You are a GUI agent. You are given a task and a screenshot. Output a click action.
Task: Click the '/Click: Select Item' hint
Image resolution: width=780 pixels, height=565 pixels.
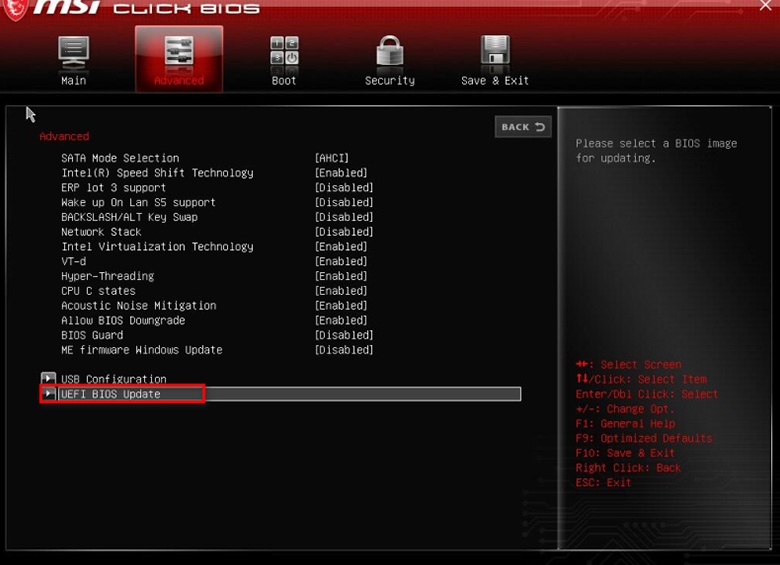click(x=641, y=379)
